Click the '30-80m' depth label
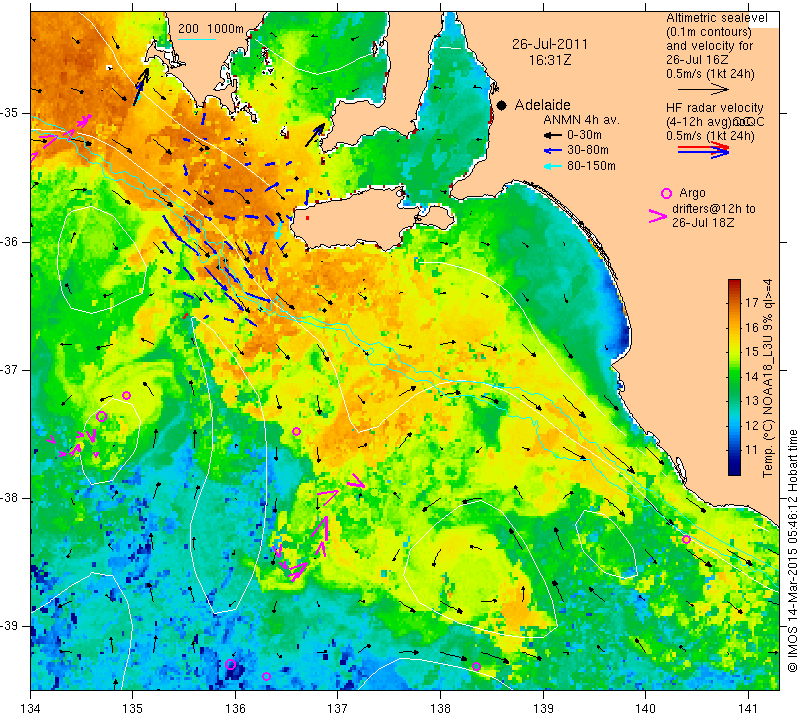 (x=587, y=151)
